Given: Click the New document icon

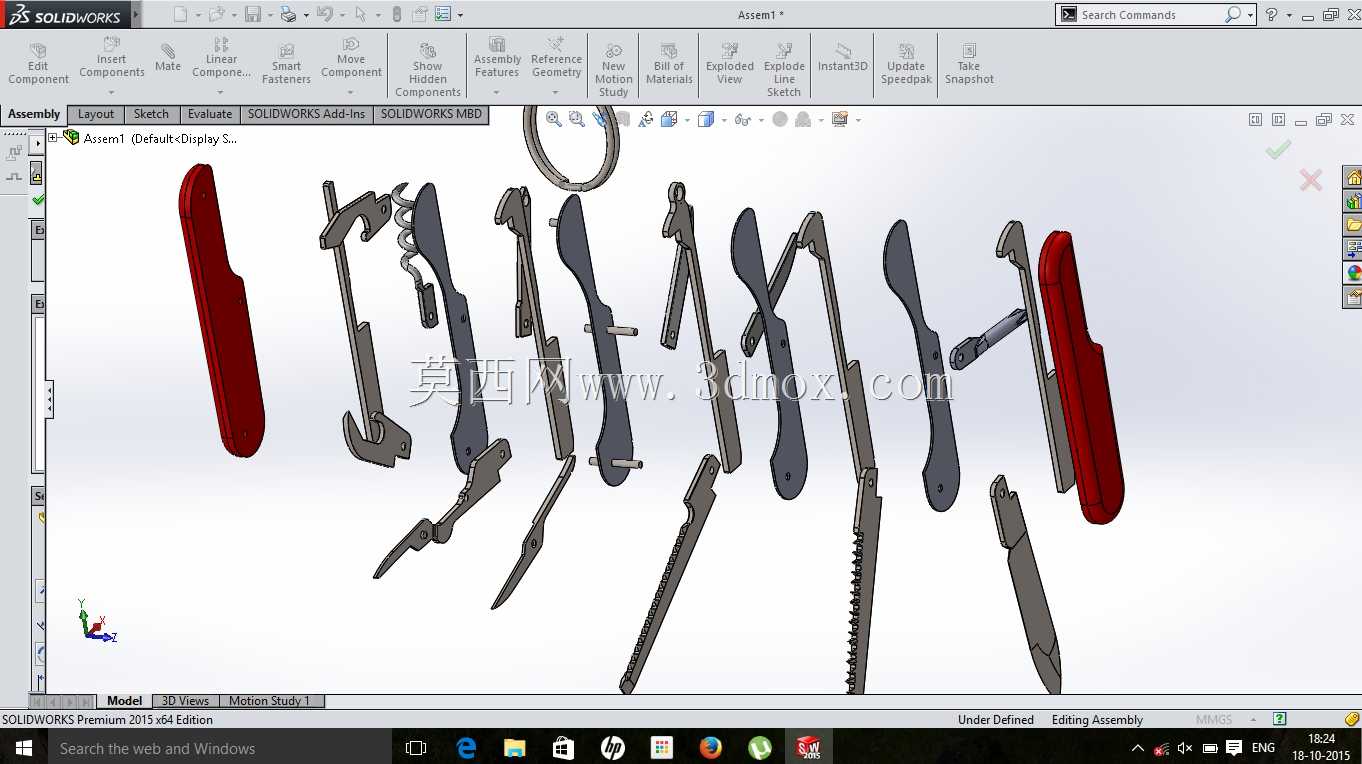Looking at the screenshot, I should tap(180, 14).
